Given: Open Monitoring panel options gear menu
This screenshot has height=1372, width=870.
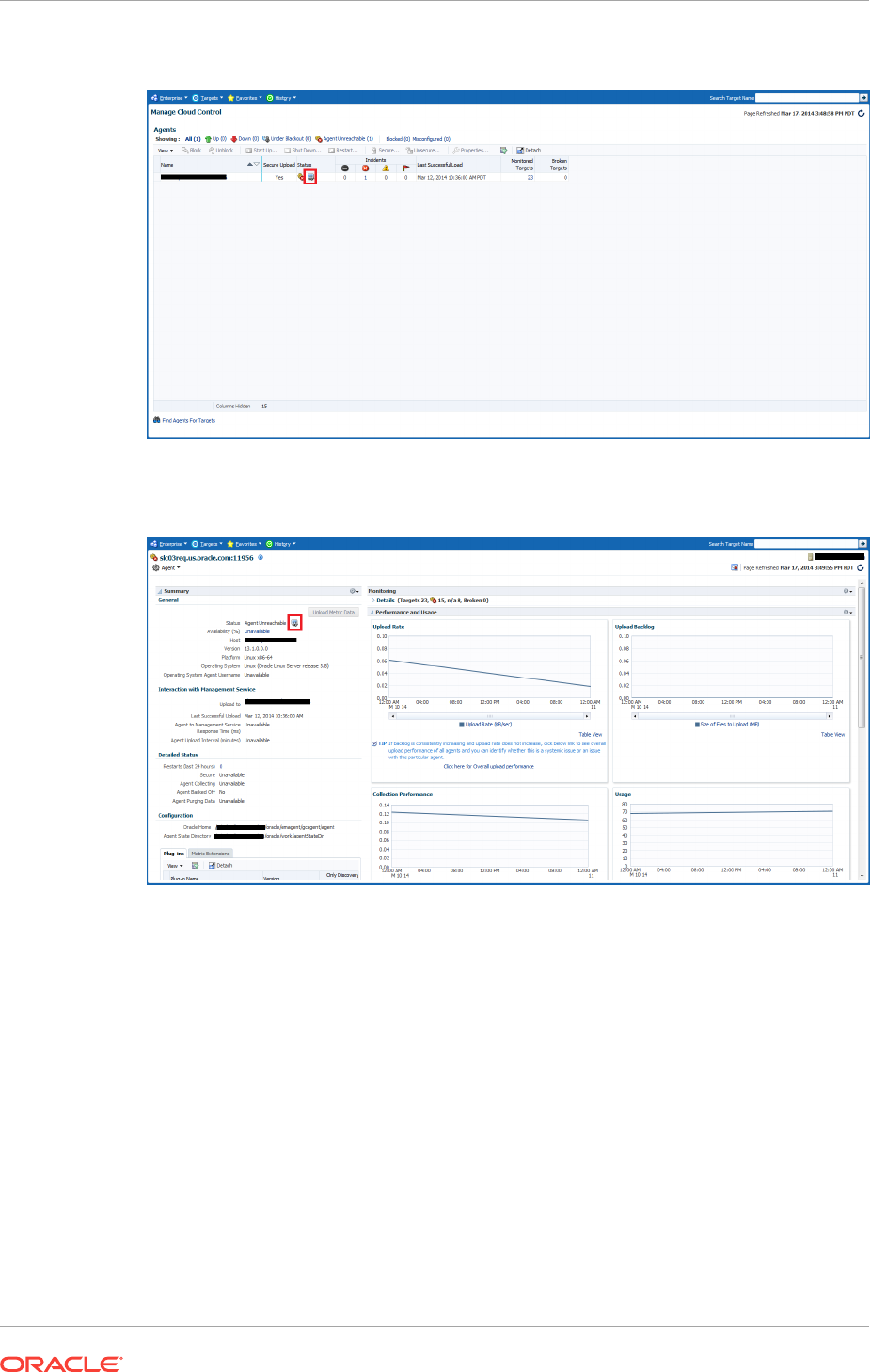Looking at the screenshot, I should tap(847, 592).
